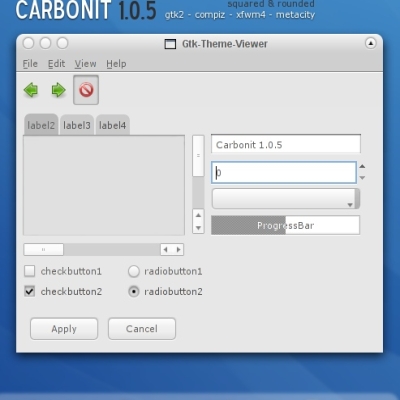Click the vertical scrollbar up arrow
400x400 pixels.
click(198, 215)
